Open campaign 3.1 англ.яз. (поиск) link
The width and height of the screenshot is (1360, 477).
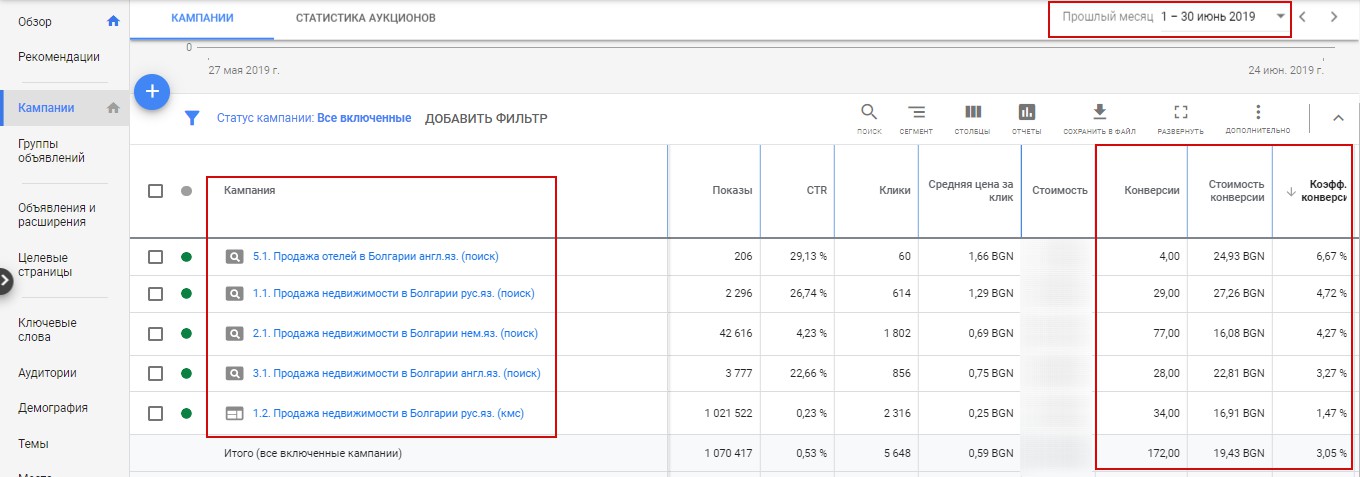(x=397, y=374)
